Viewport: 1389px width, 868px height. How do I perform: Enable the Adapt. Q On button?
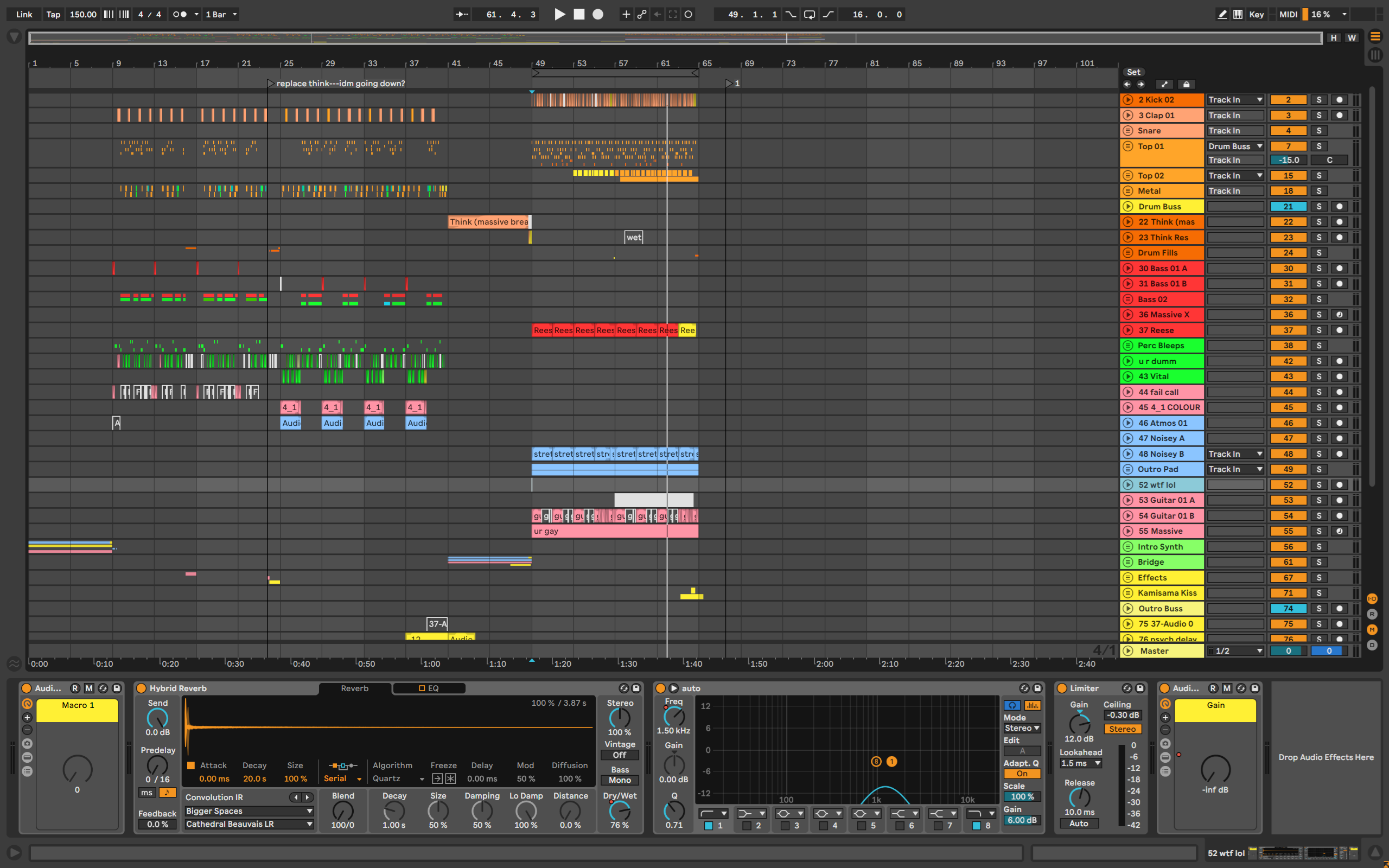(1022, 774)
